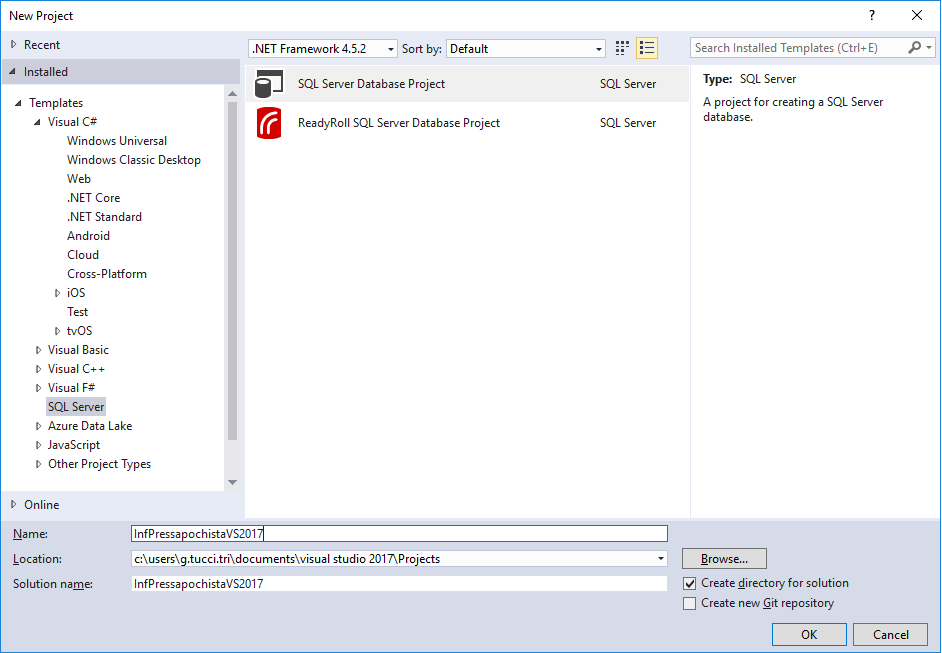This screenshot has width=942, height=653.
Task: Expand Other Project Types node arrow
Action: 38,464
